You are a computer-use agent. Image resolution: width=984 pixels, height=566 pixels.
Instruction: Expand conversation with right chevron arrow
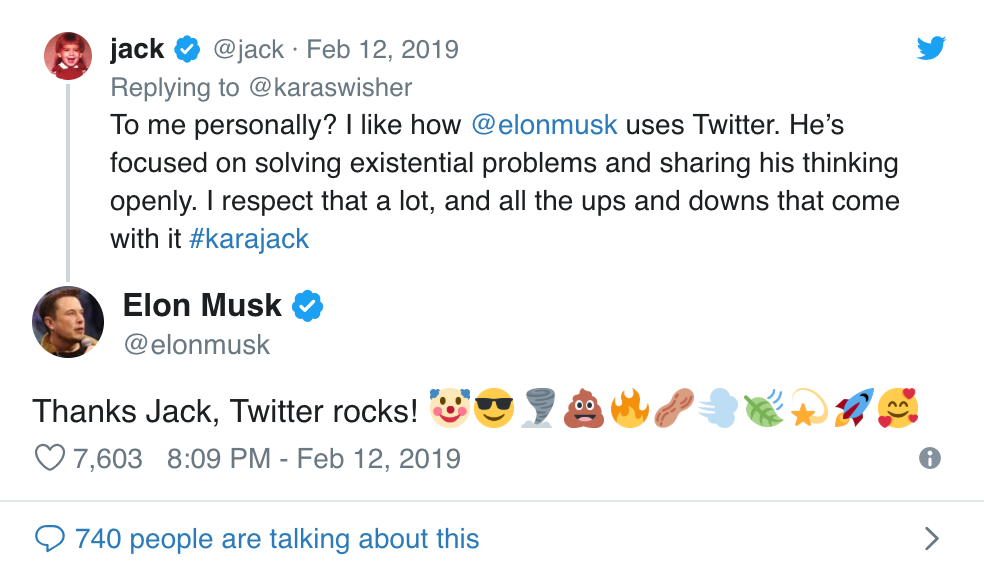coord(931,539)
